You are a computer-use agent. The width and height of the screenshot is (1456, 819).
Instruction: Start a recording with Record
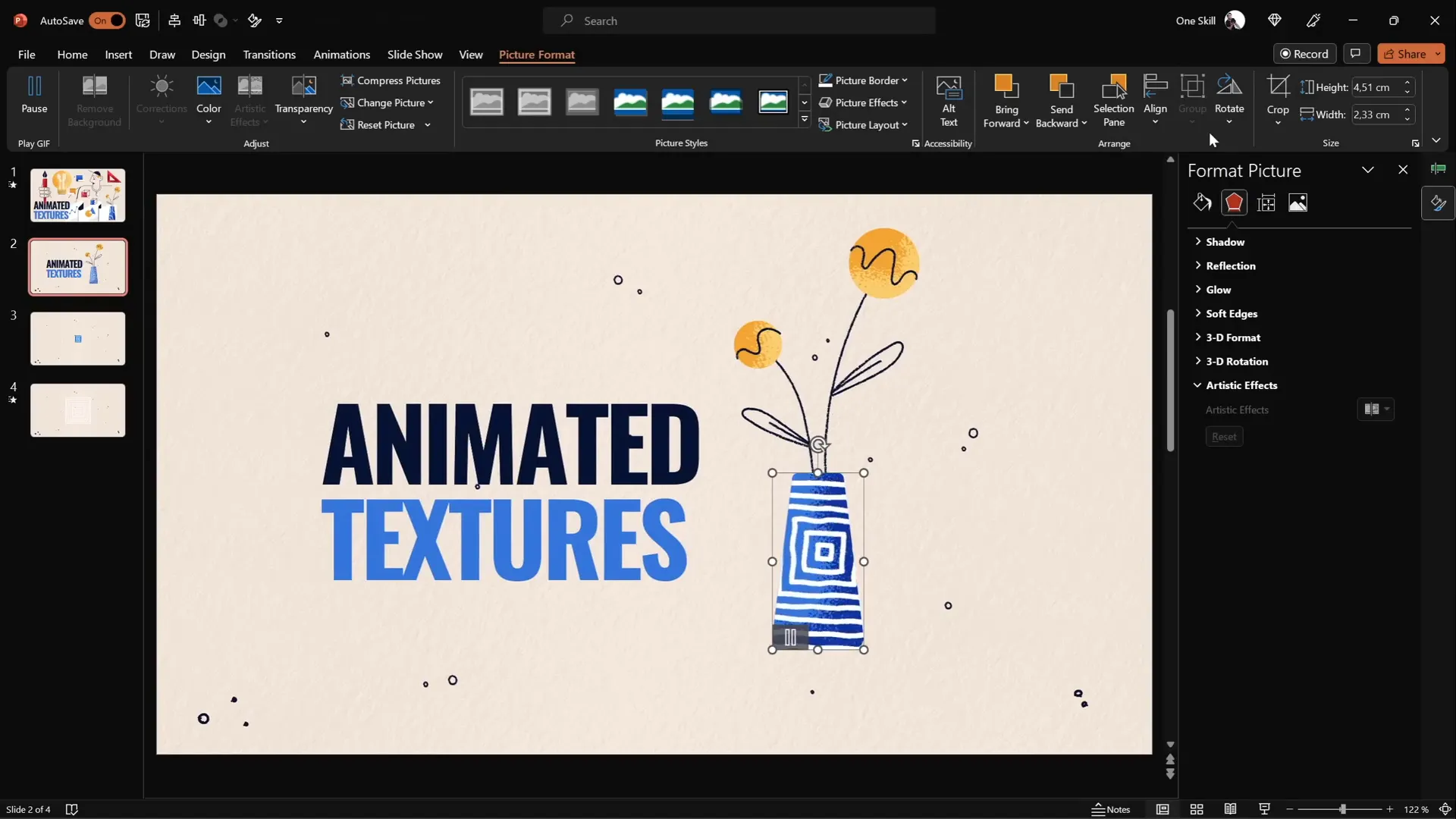tap(1305, 53)
